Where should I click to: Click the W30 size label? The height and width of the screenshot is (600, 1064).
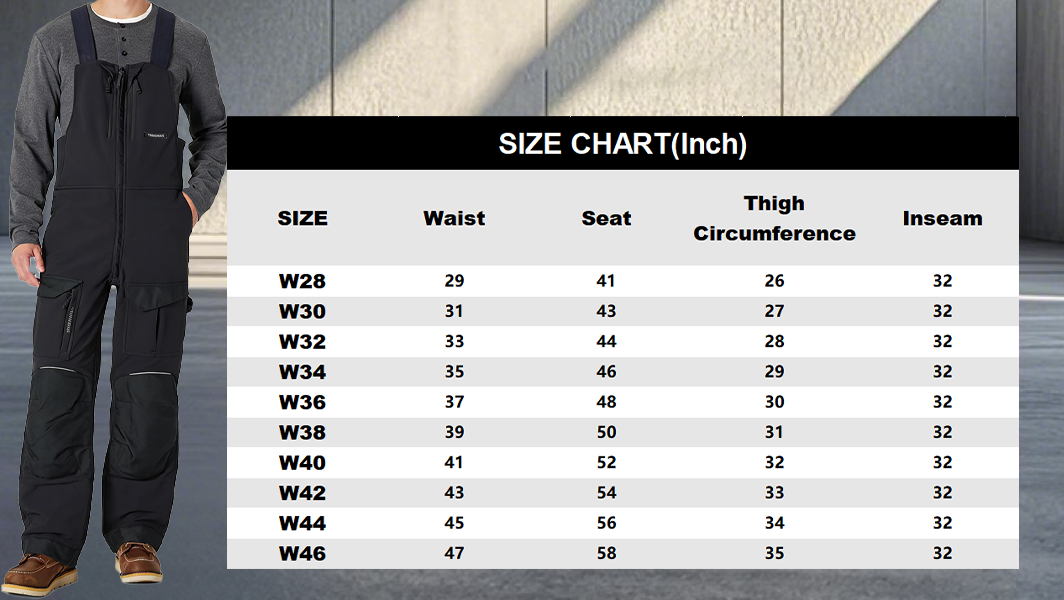[302, 311]
